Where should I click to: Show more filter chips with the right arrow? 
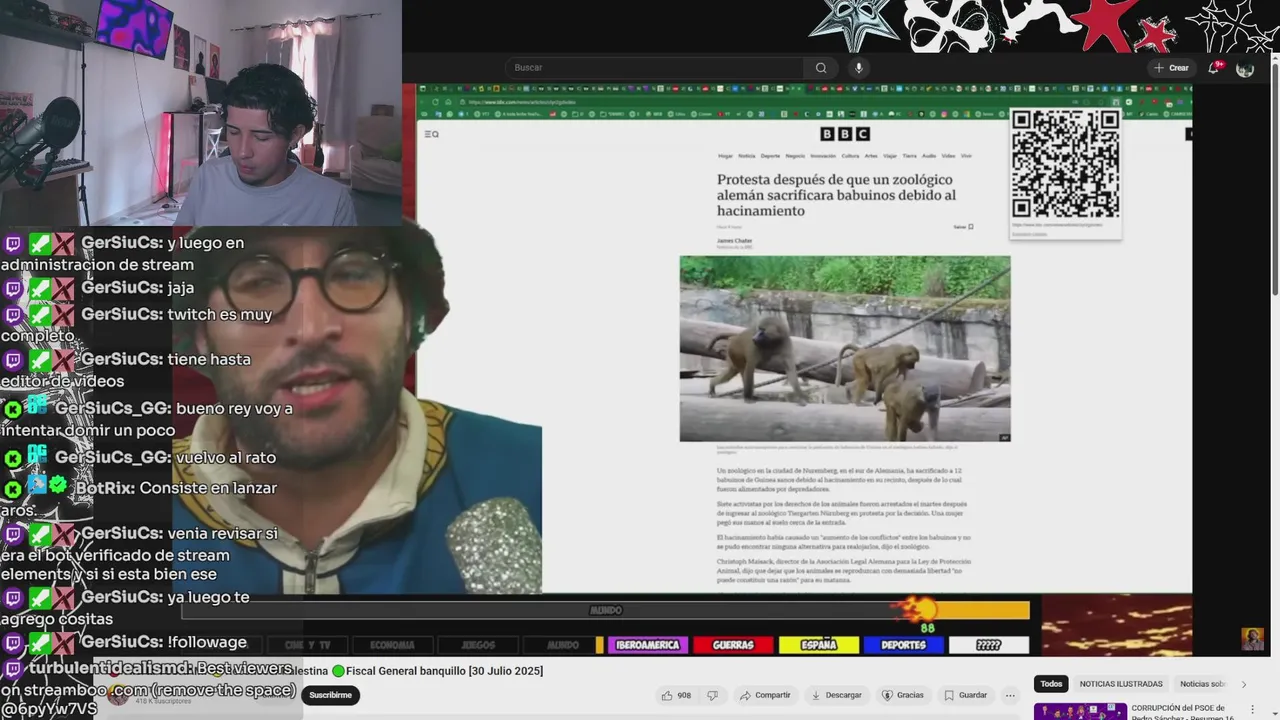click(1244, 684)
